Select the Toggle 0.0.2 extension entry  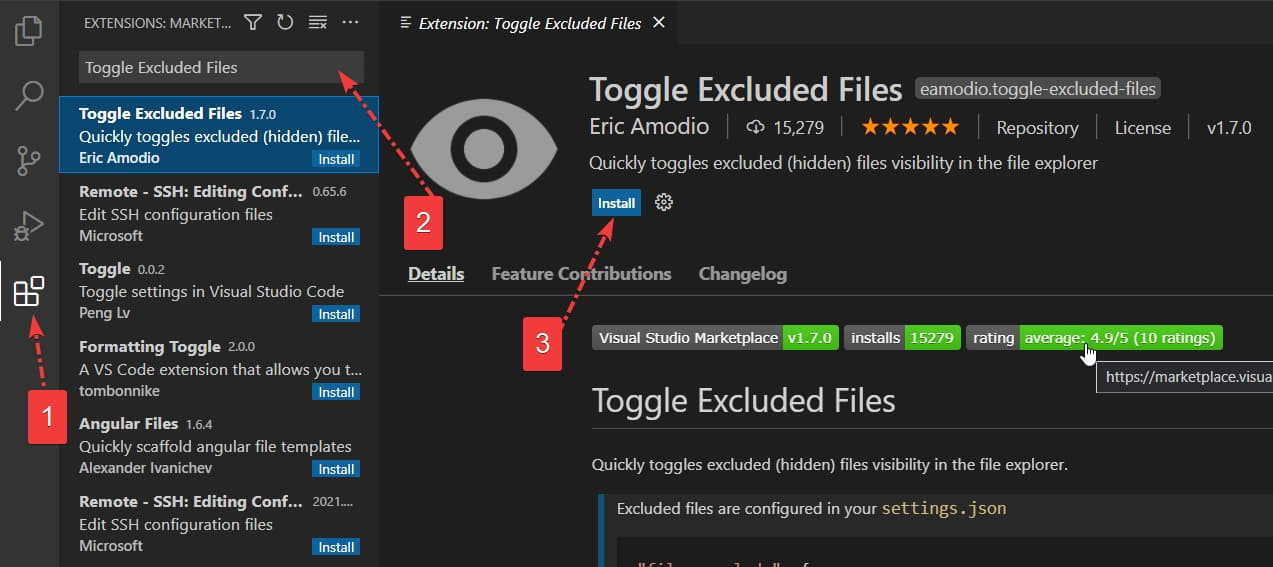[x=219, y=290]
